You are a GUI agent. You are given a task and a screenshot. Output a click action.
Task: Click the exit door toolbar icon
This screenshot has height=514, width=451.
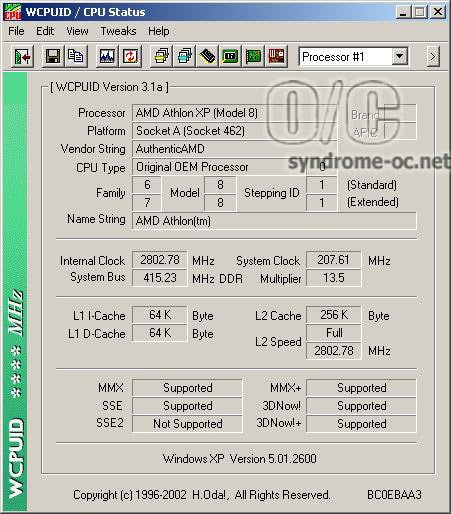23,57
